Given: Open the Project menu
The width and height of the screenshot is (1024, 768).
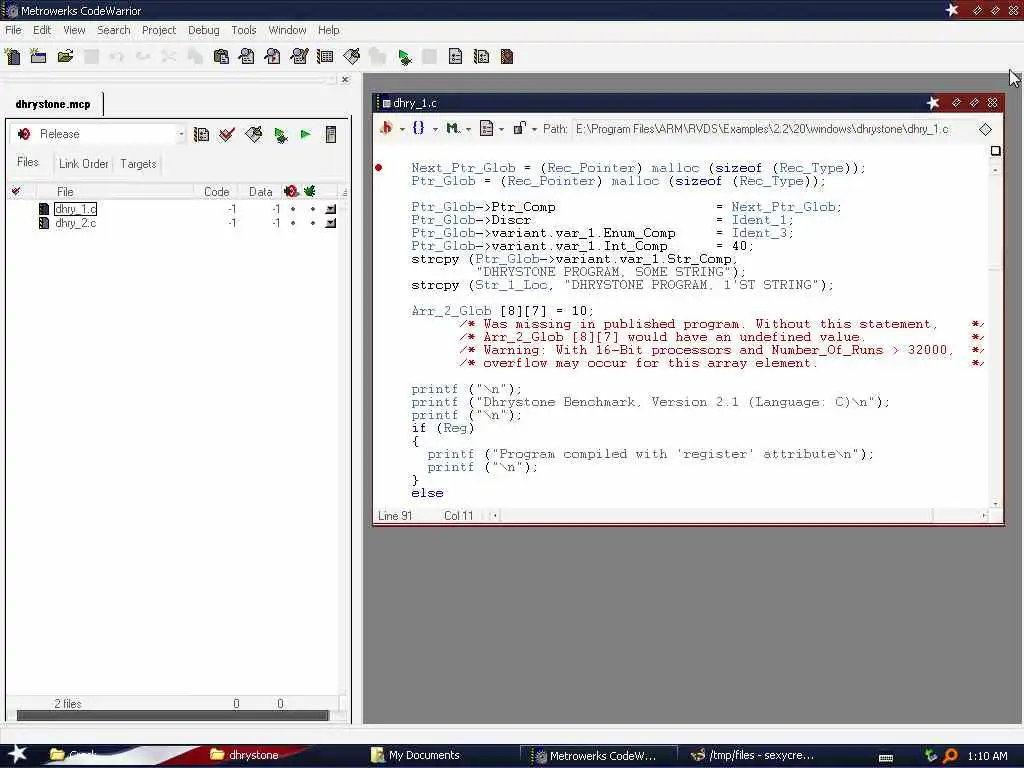Looking at the screenshot, I should 159,30.
